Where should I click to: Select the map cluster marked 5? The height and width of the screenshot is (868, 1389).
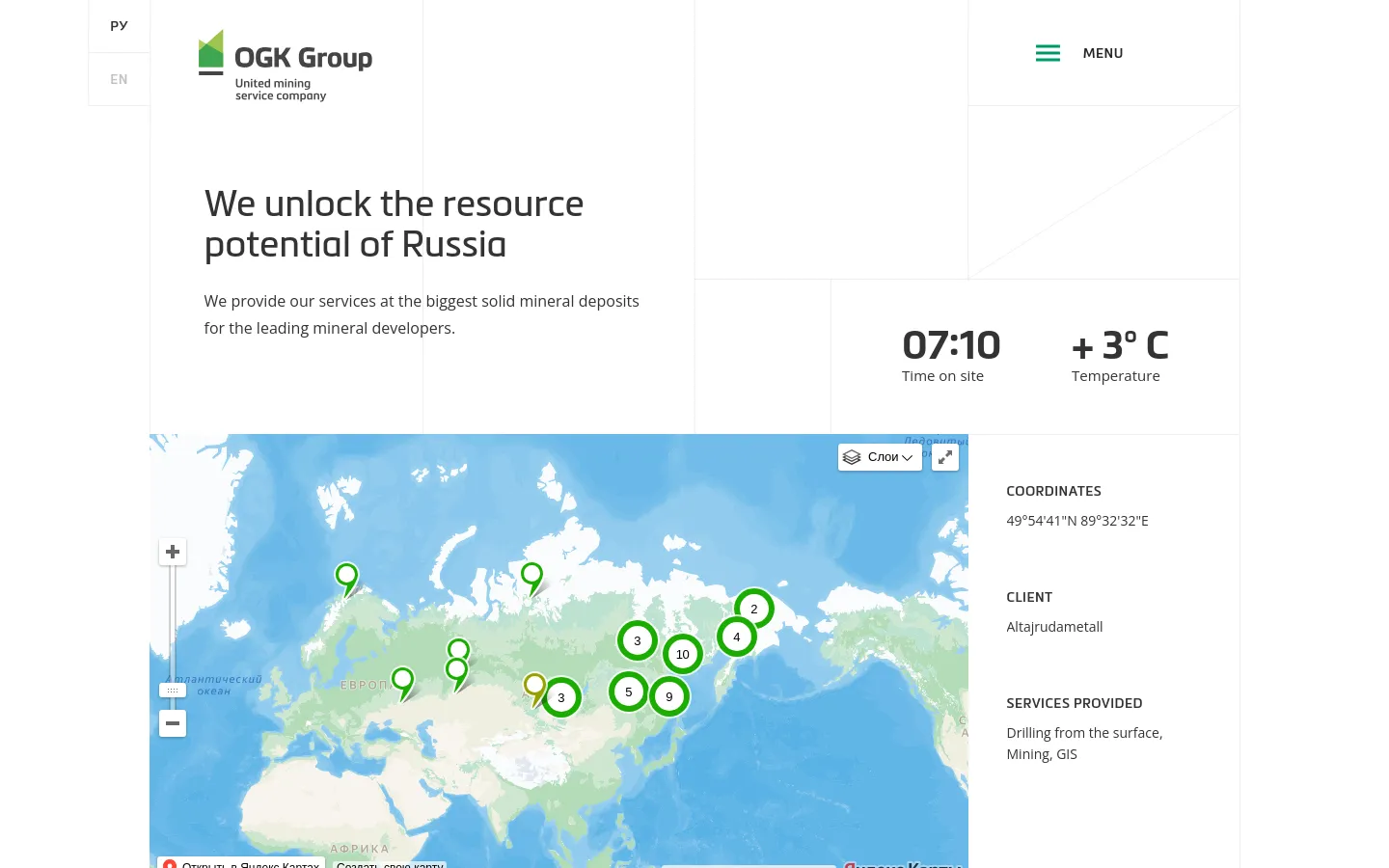[629, 692]
